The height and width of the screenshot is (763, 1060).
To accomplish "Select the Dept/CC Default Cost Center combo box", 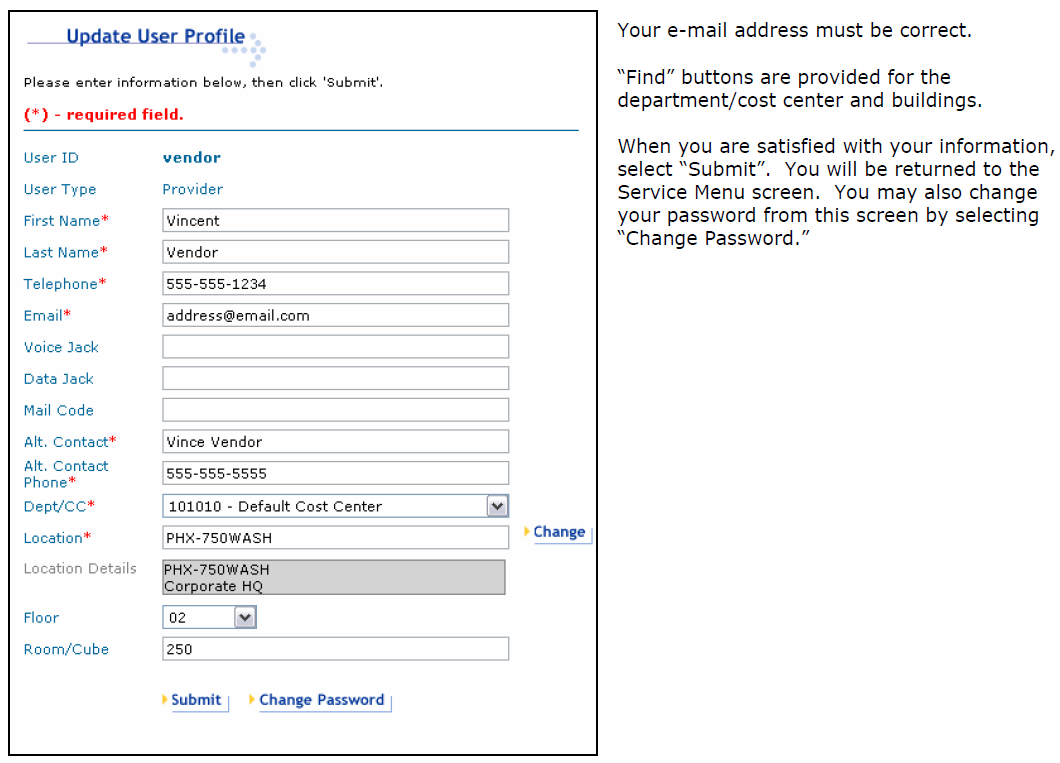I will [x=324, y=506].
